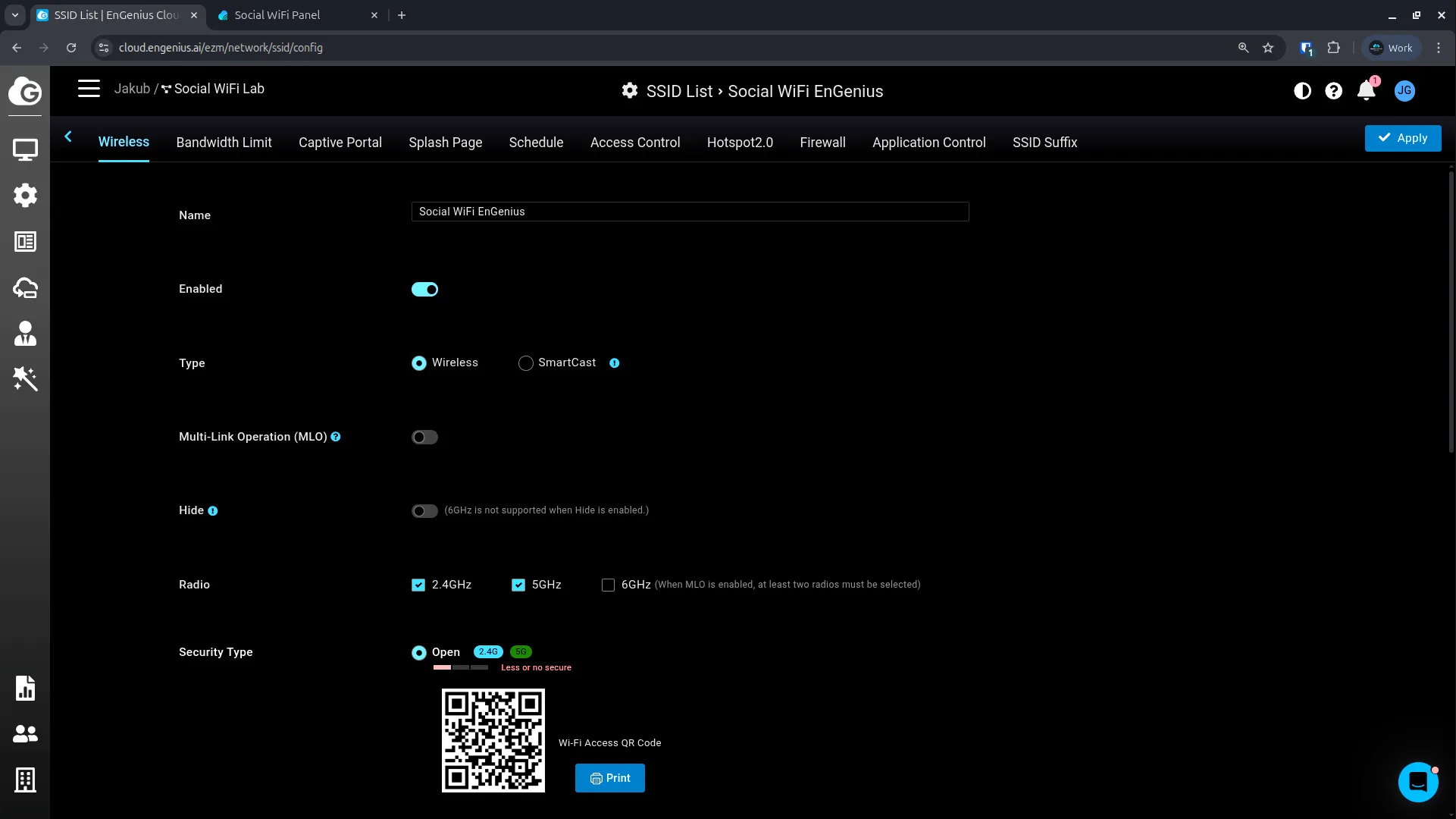Check the 6GHz radio checkbox
Viewport: 1456px width, 819px height.
[x=608, y=585]
